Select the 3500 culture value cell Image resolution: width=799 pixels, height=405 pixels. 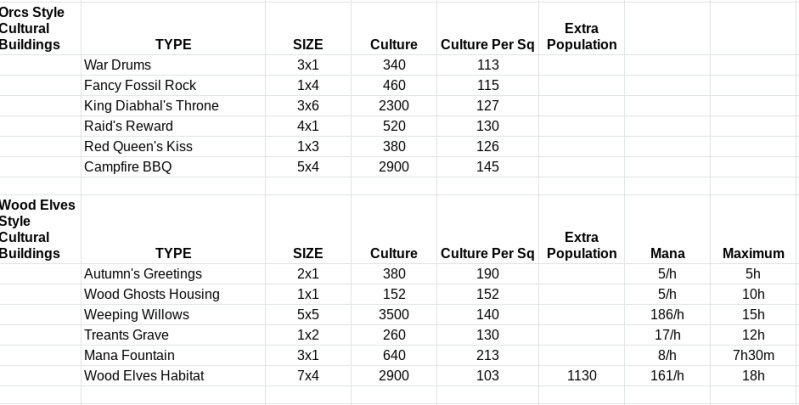pyautogui.click(x=393, y=314)
